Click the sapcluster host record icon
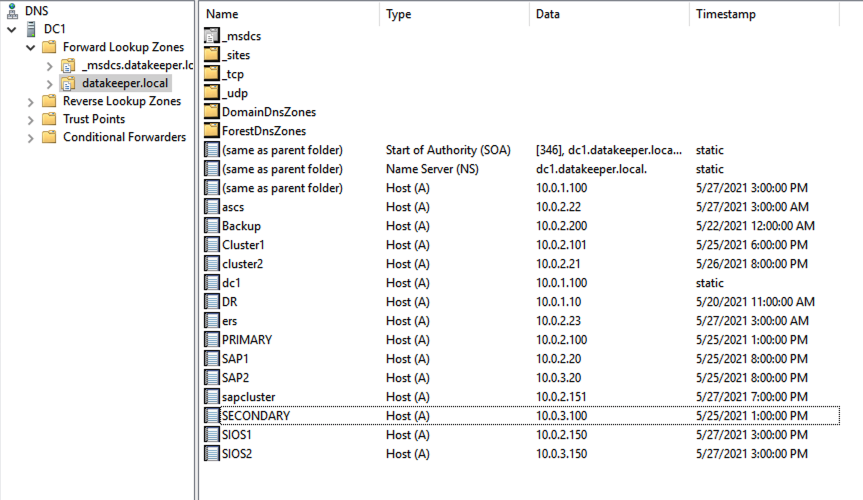This screenshot has width=863, height=500. [212, 396]
